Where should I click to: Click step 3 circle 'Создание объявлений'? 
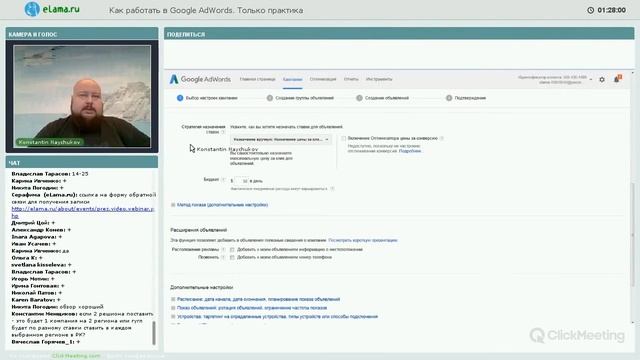(x=359, y=98)
